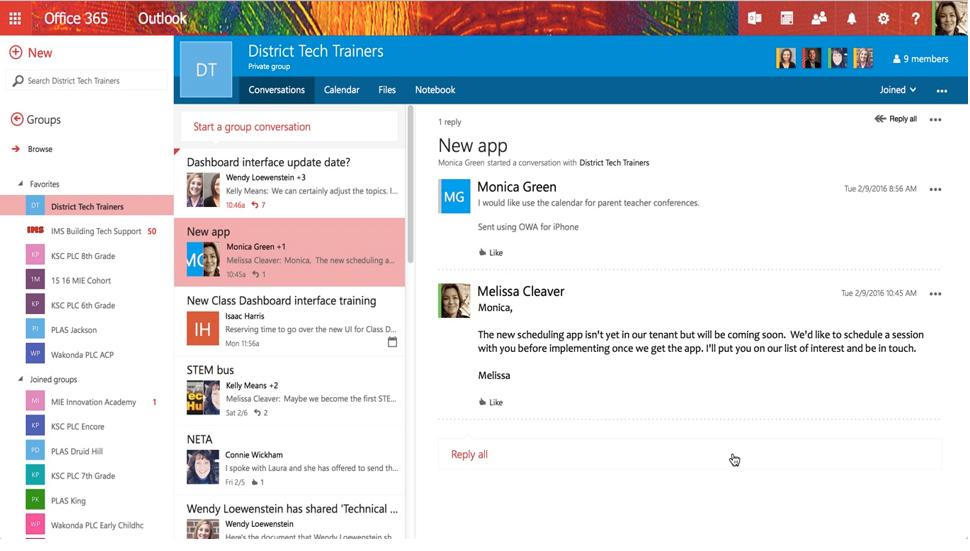
Task: Click the DT group avatar tile
Action: point(206,69)
